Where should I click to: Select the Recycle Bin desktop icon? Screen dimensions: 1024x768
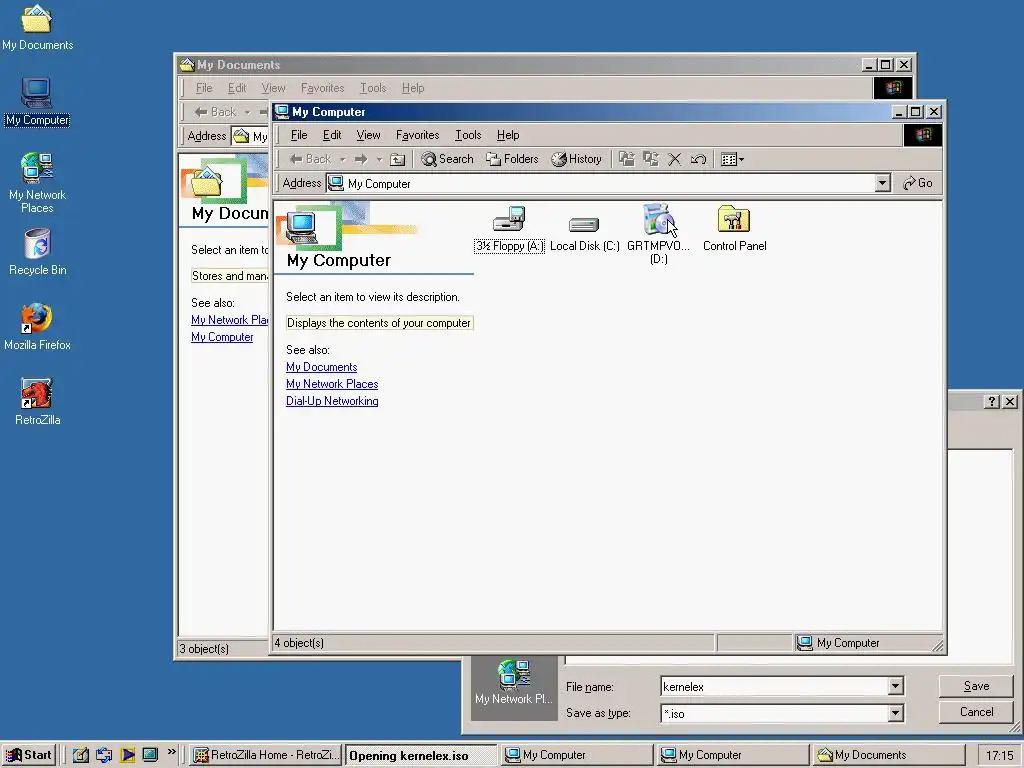point(37,252)
